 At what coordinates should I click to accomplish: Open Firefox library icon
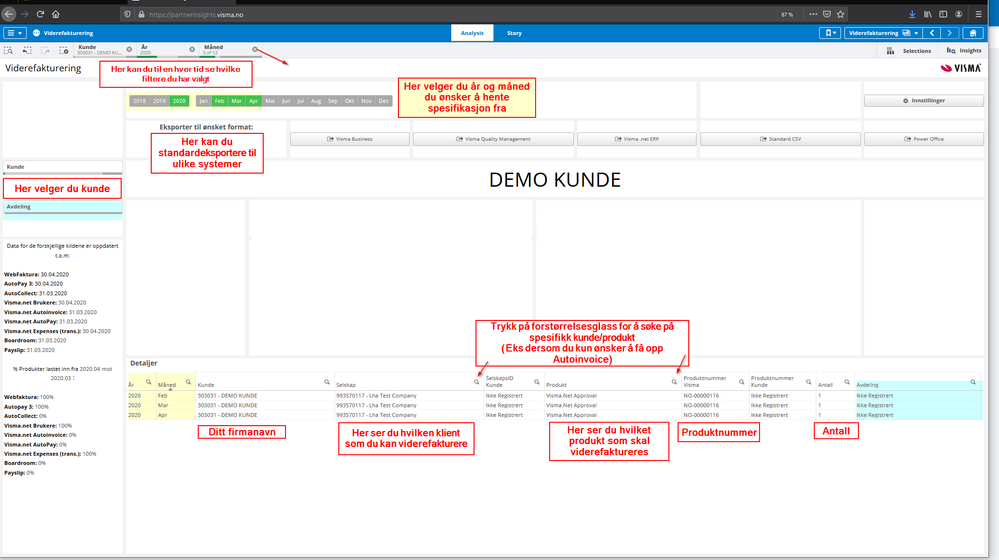click(928, 14)
